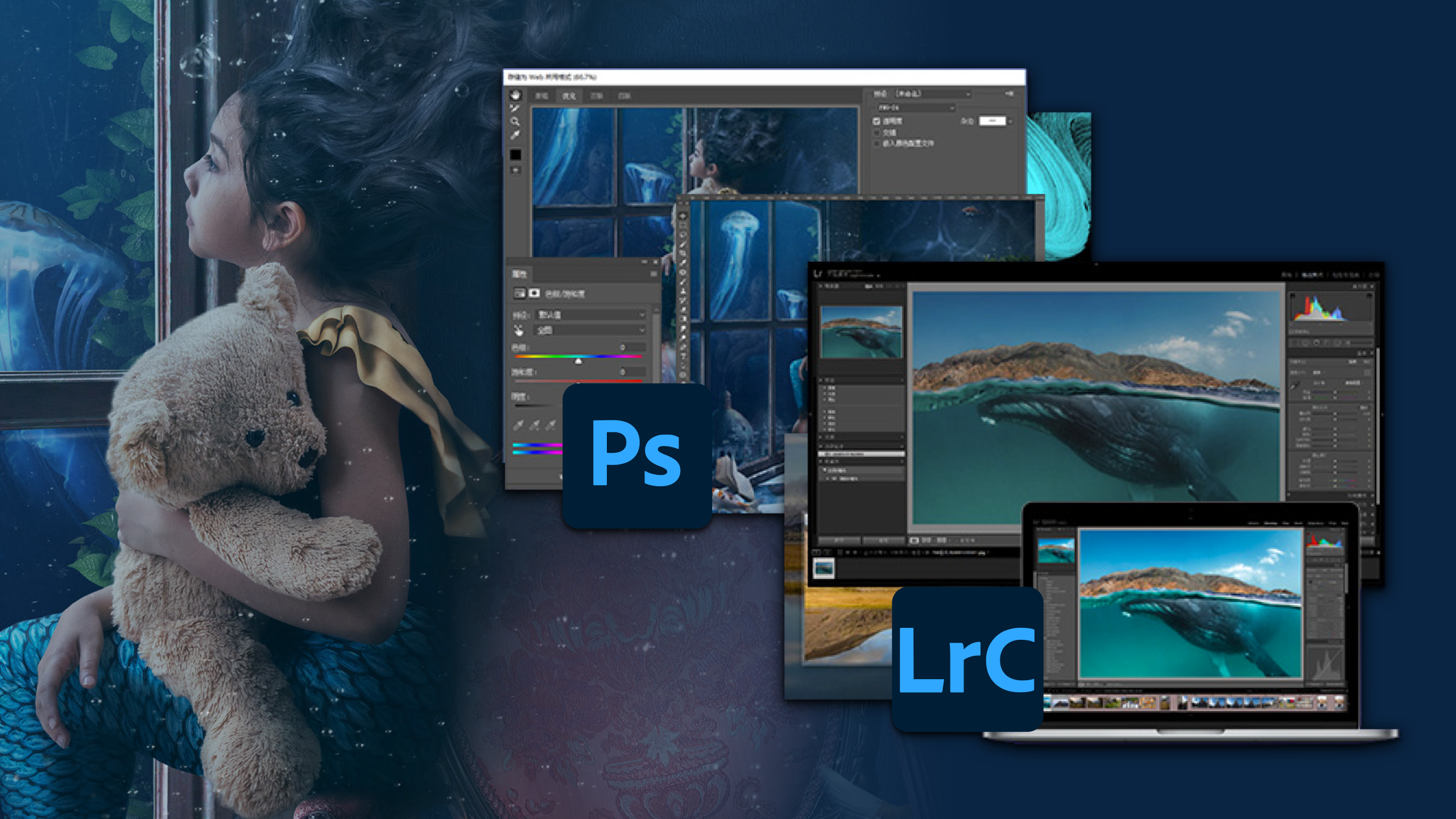Click the Navigator whale preview thumbnail
This screenshot has width=1456, height=819.
click(x=861, y=332)
